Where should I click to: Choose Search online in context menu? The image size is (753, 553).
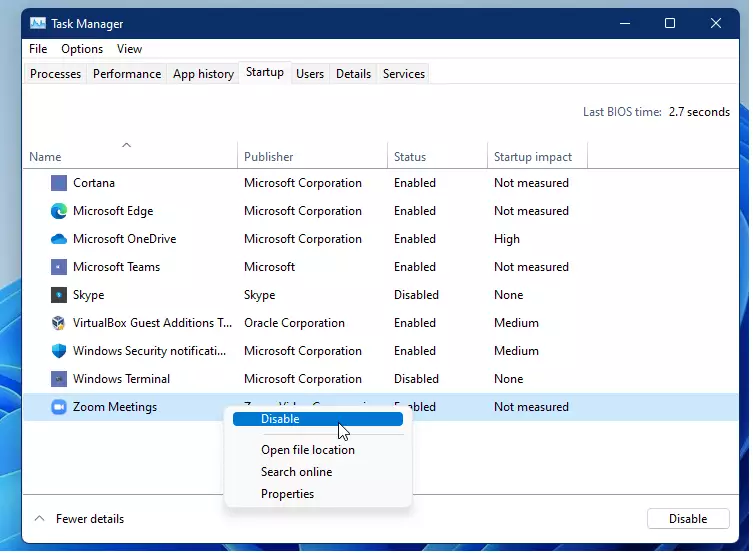296,472
